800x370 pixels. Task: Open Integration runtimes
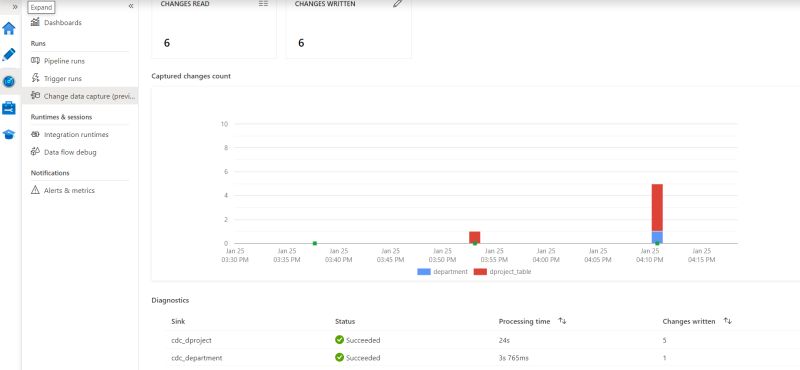click(x=76, y=134)
